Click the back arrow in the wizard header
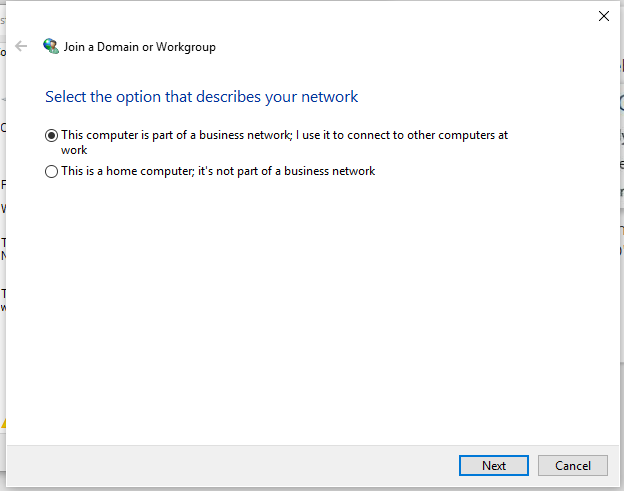The image size is (624, 491). 21,46
